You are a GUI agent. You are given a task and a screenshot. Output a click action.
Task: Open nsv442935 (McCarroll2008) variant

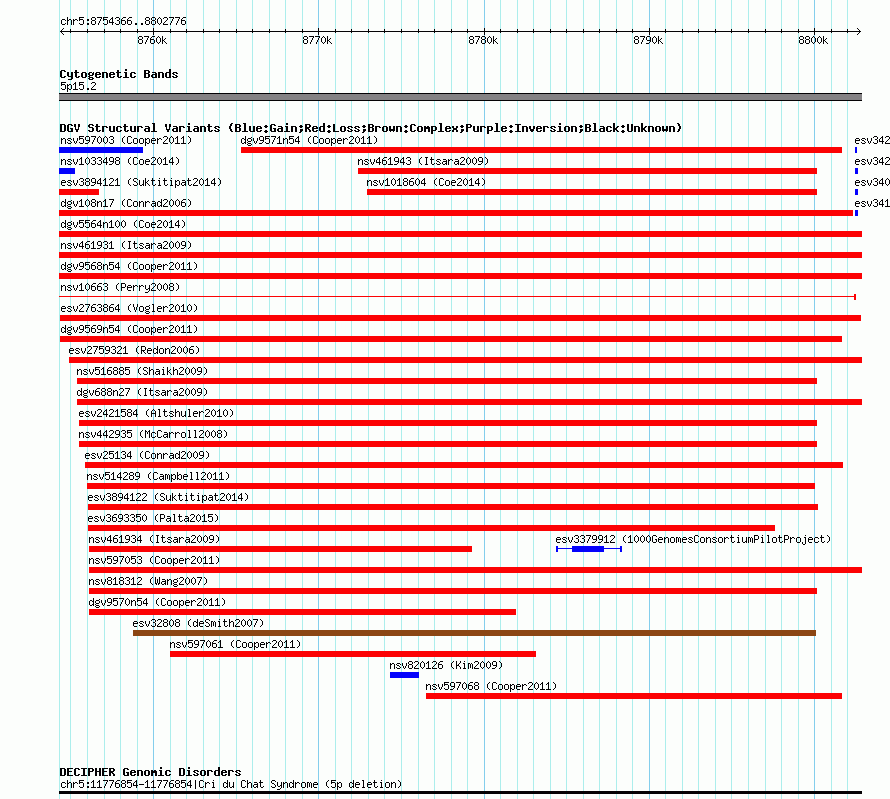point(153,434)
